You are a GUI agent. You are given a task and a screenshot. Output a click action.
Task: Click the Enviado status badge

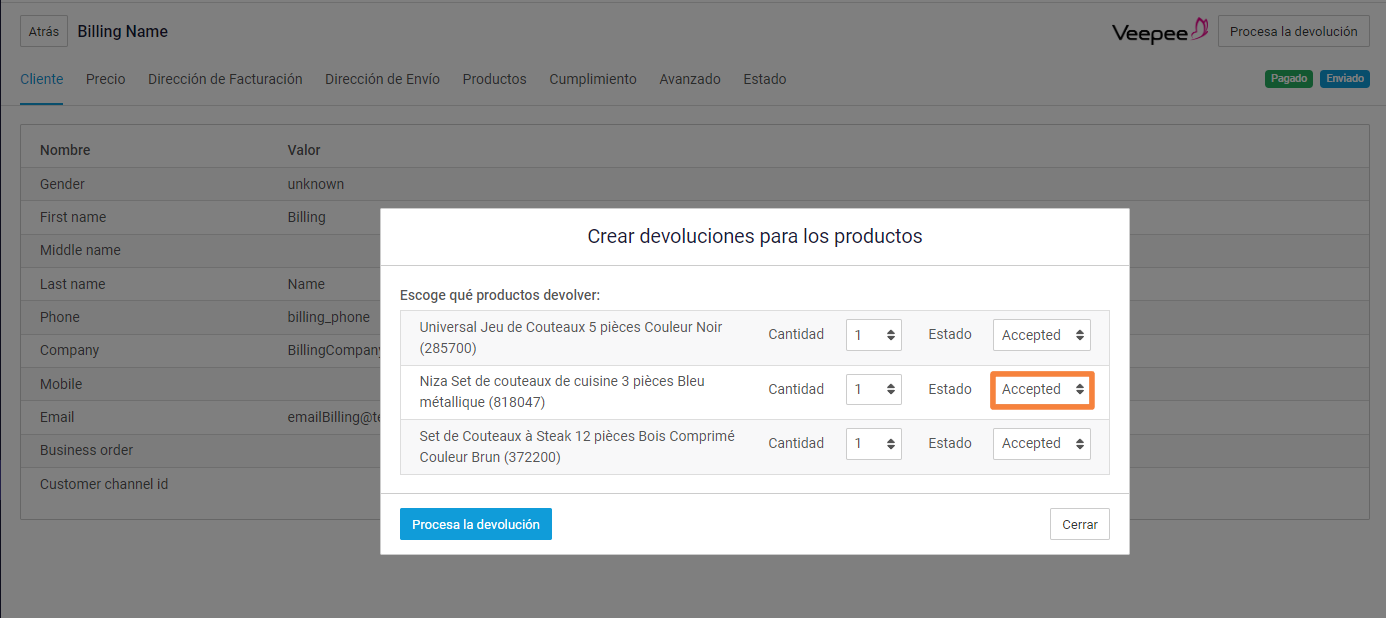point(1345,79)
